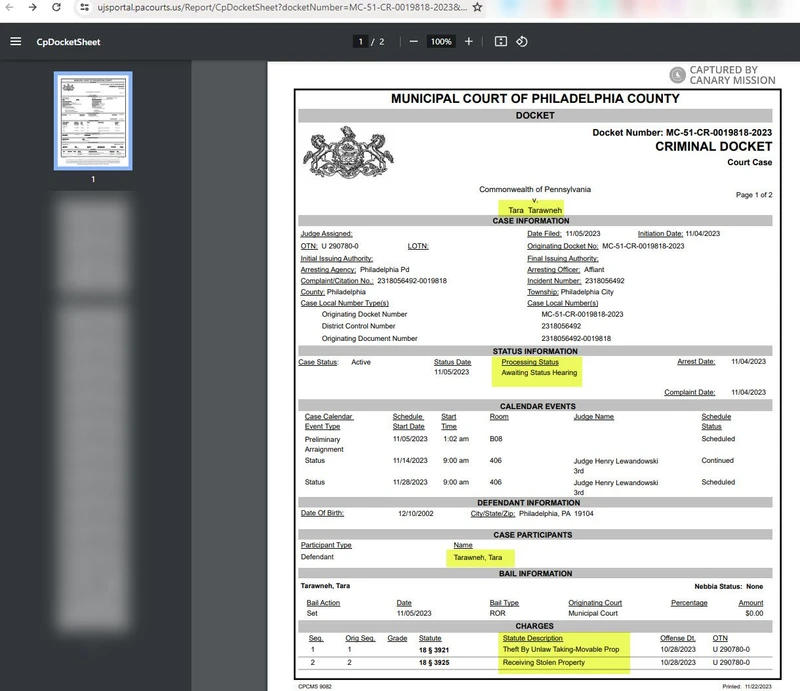
Task: Click the current page number field
Action: 360,42
